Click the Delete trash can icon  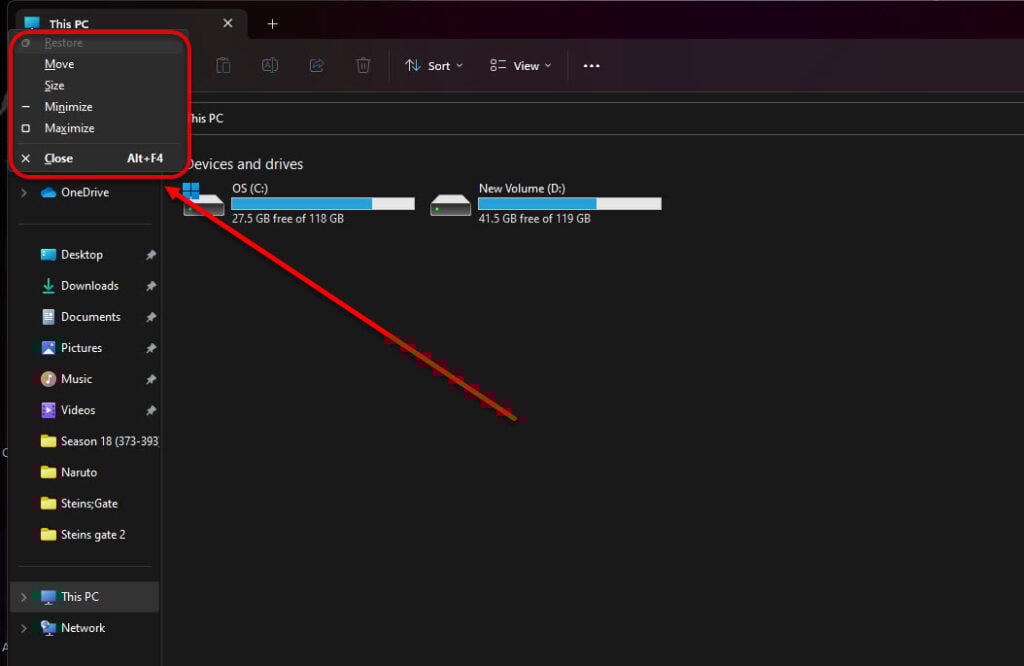point(363,66)
